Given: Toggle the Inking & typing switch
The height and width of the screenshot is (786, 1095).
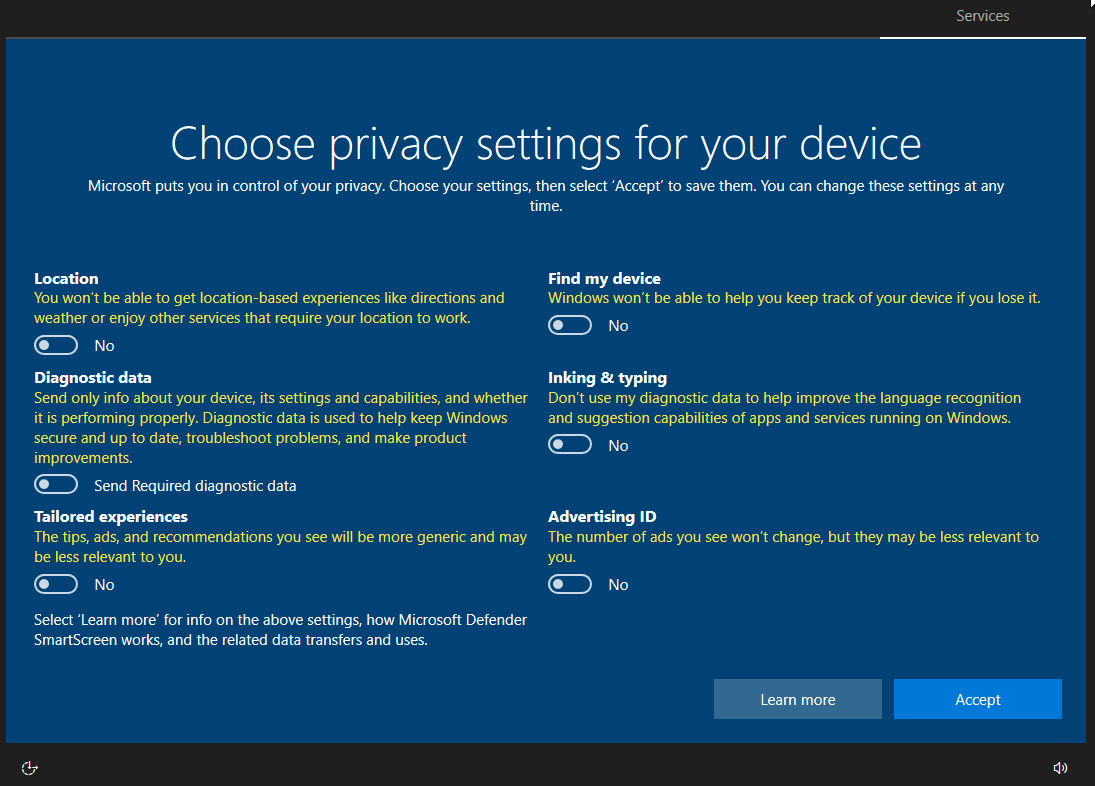Looking at the screenshot, I should coord(570,445).
